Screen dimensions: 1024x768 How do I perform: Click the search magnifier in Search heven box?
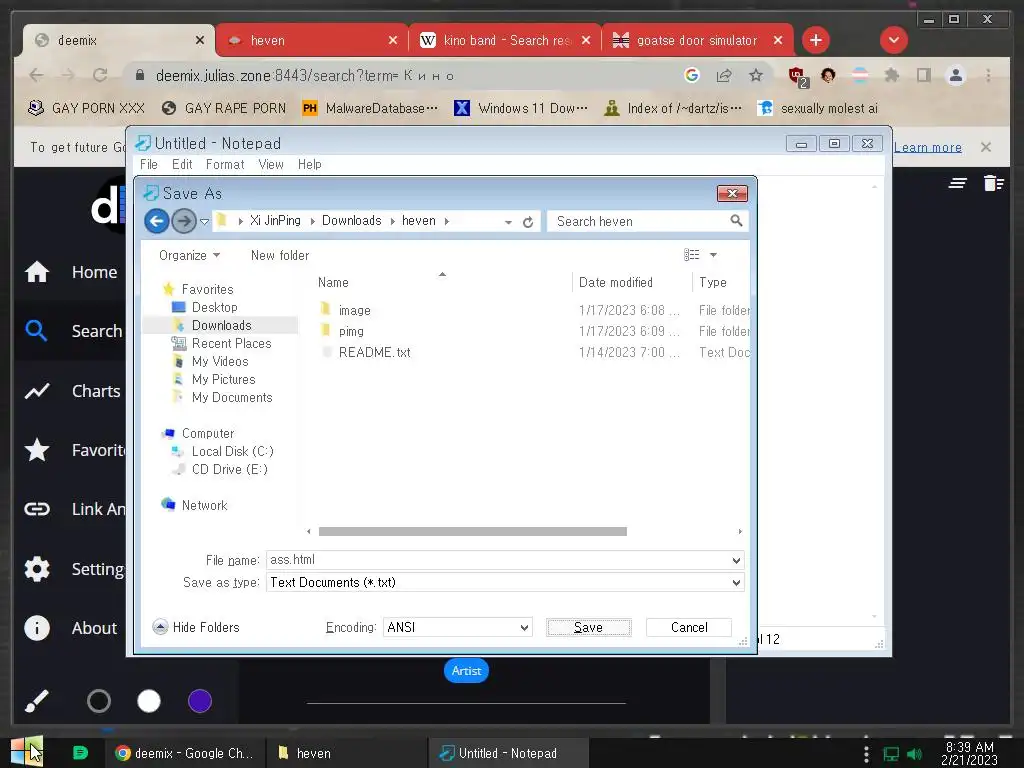click(x=736, y=221)
